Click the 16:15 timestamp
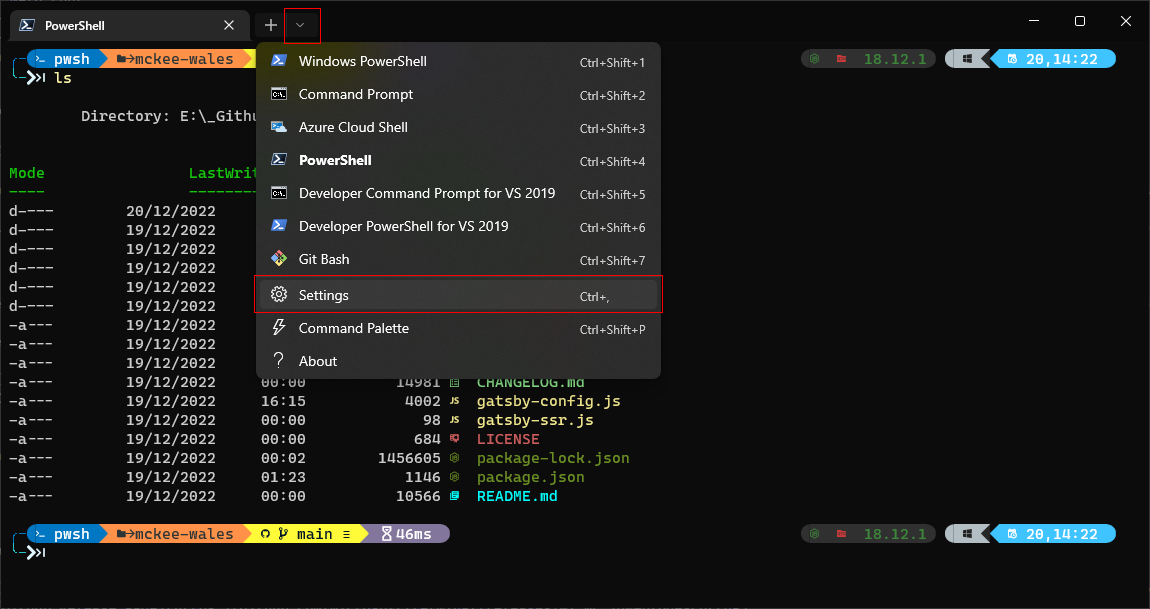Screen dimensions: 1150x609 tap(283, 401)
